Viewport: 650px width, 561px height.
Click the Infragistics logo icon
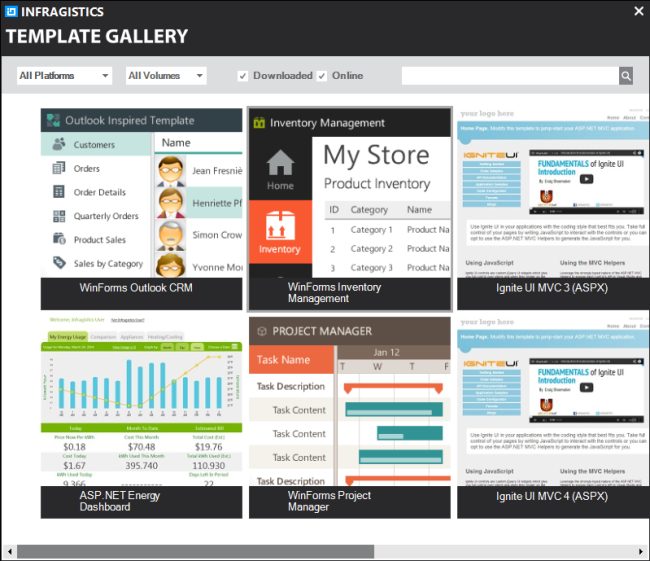(11, 11)
